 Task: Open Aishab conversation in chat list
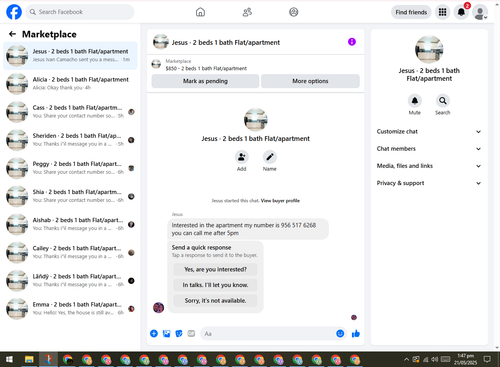click(x=70, y=224)
